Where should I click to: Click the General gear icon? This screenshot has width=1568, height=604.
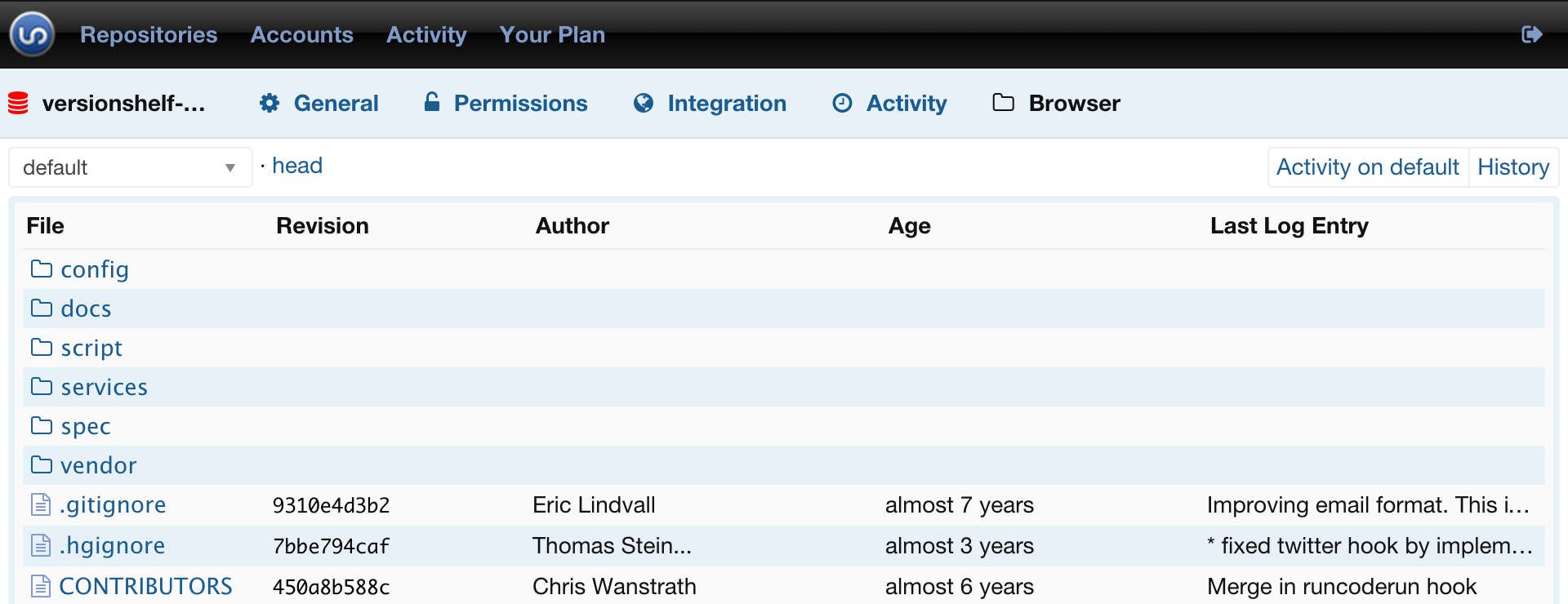(269, 103)
